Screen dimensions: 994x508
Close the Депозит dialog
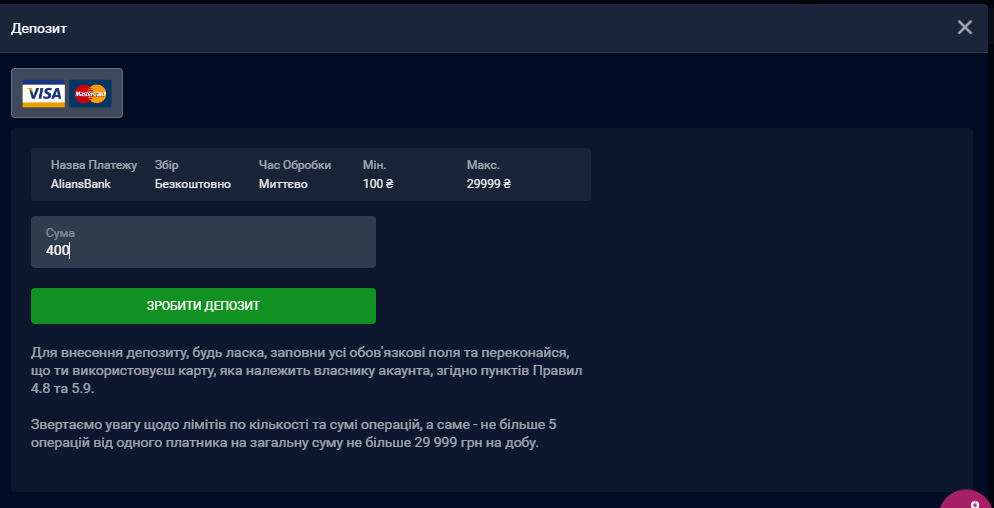pyautogui.click(x=964, y=27)
